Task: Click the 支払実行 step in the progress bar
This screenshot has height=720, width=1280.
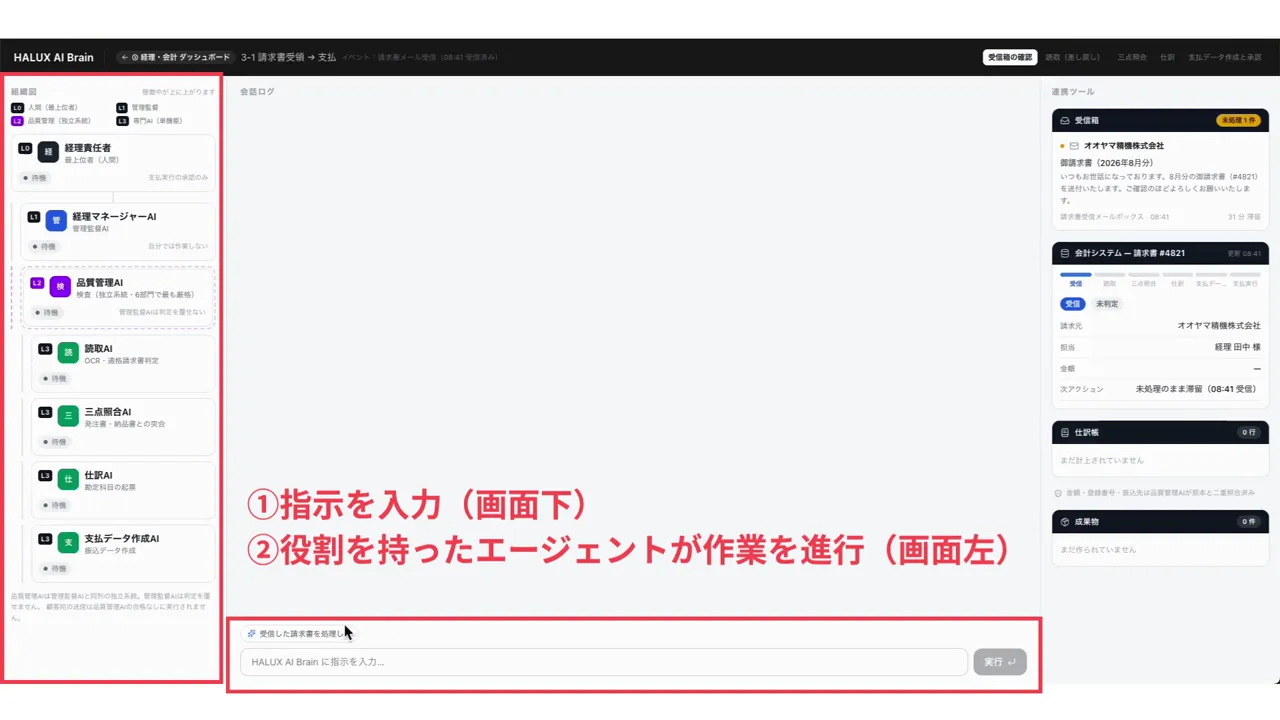Action: (1245, 279)
